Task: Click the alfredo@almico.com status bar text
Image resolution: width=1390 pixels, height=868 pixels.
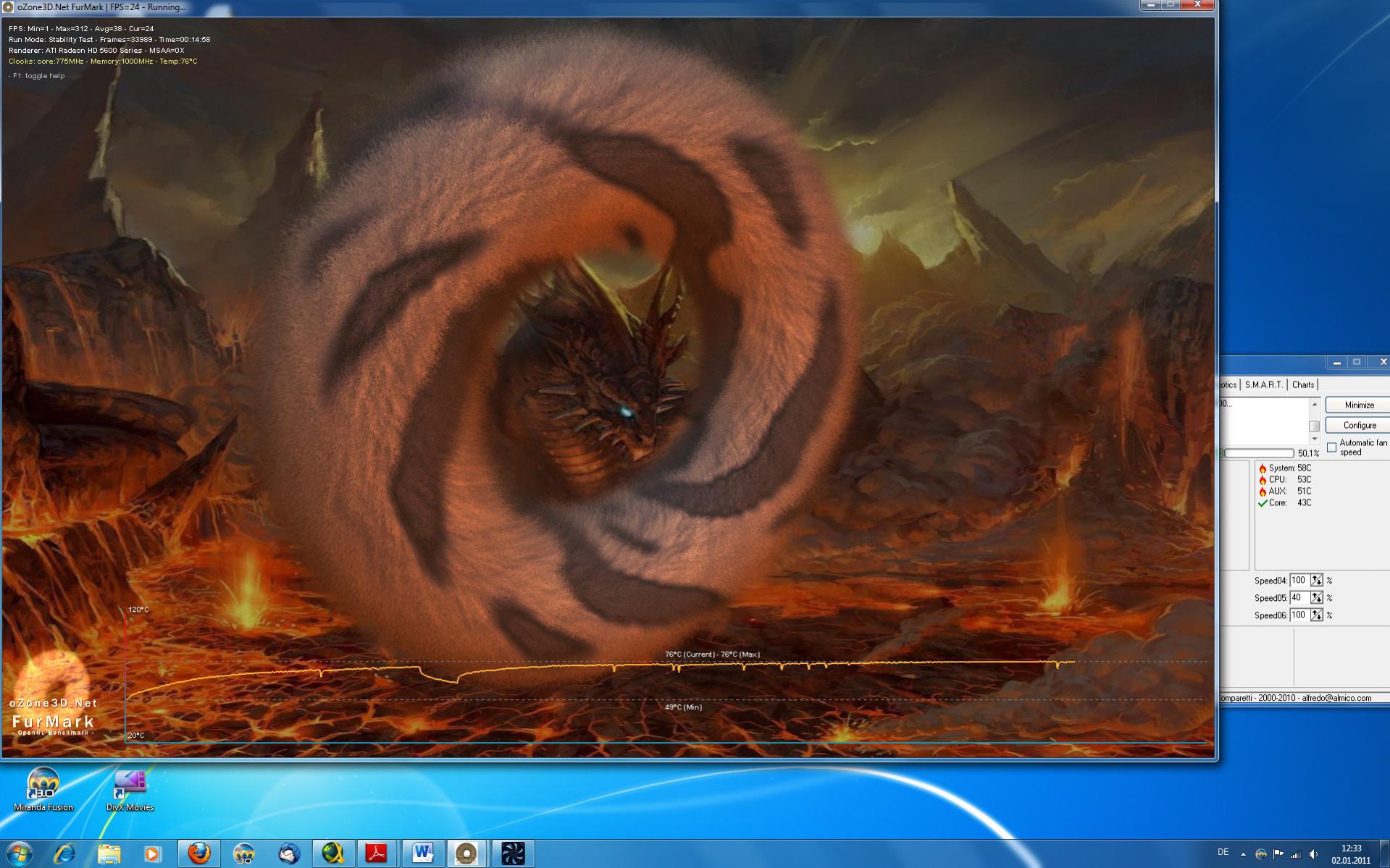Action: [1336, 698]
